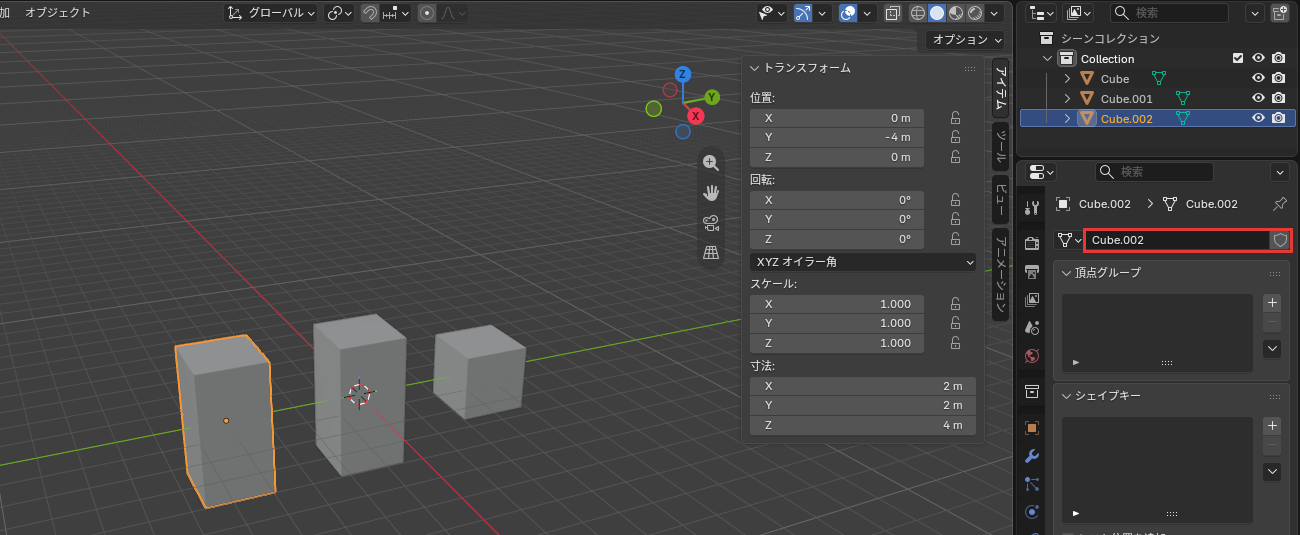Screen dimensions: 1300x535
Task: Expand the Cube.001 outliner row
Action: 1067,98
